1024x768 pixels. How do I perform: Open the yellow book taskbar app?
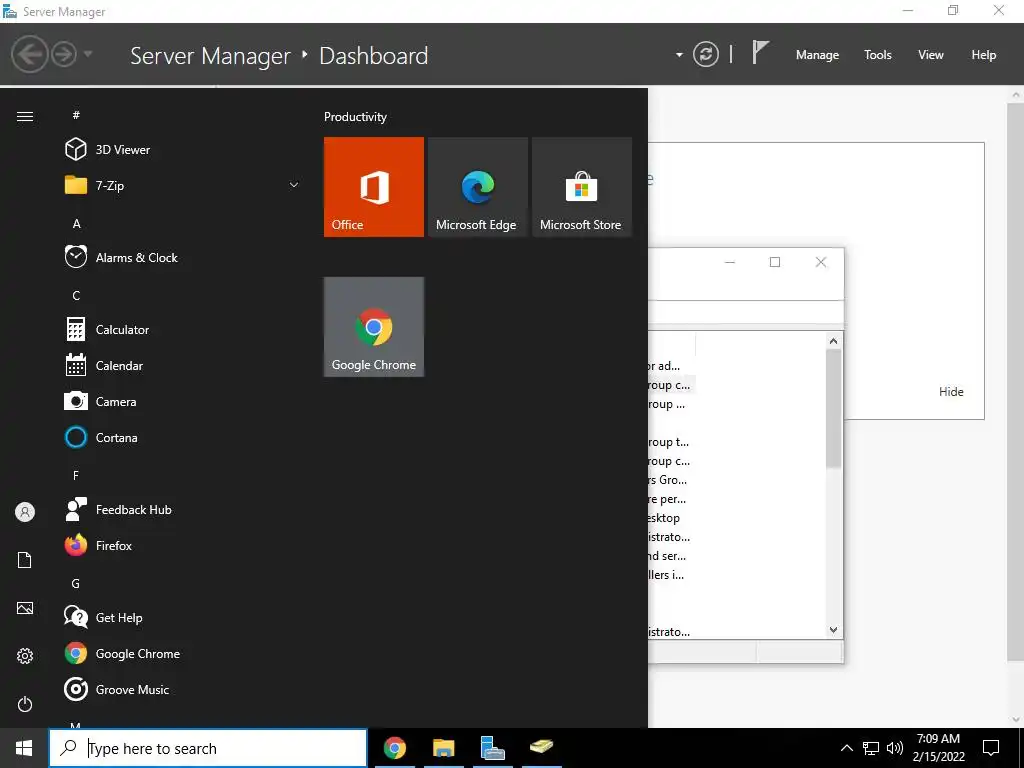point(541,748)
